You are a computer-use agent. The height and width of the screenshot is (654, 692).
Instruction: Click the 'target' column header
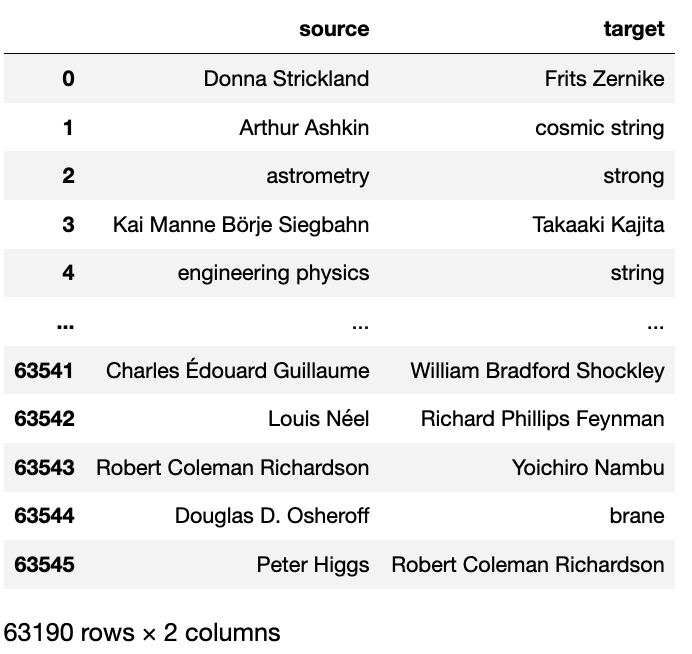click(634, 29)
